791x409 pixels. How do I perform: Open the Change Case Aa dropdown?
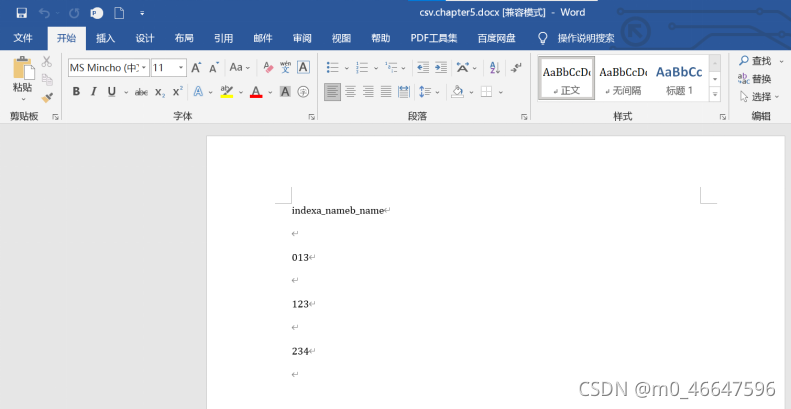pyautogui.click(x=240, y=68)
